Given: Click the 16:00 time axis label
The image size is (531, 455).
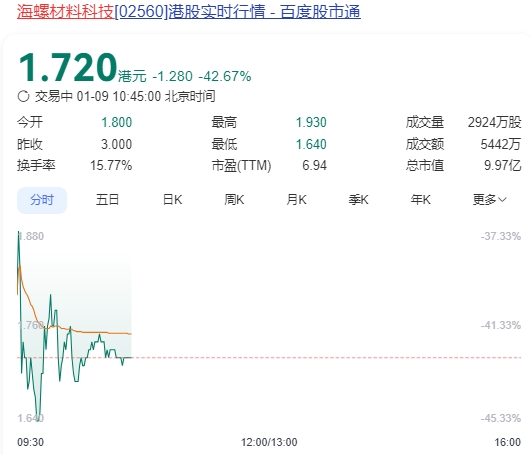Looking at the screenshot, I should 507,442.
